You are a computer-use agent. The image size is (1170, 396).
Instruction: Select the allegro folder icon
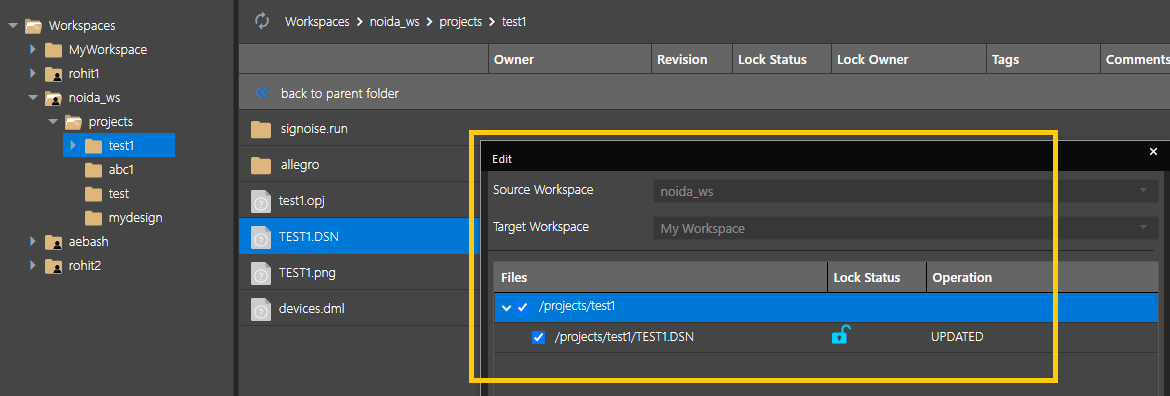(261, 165)
